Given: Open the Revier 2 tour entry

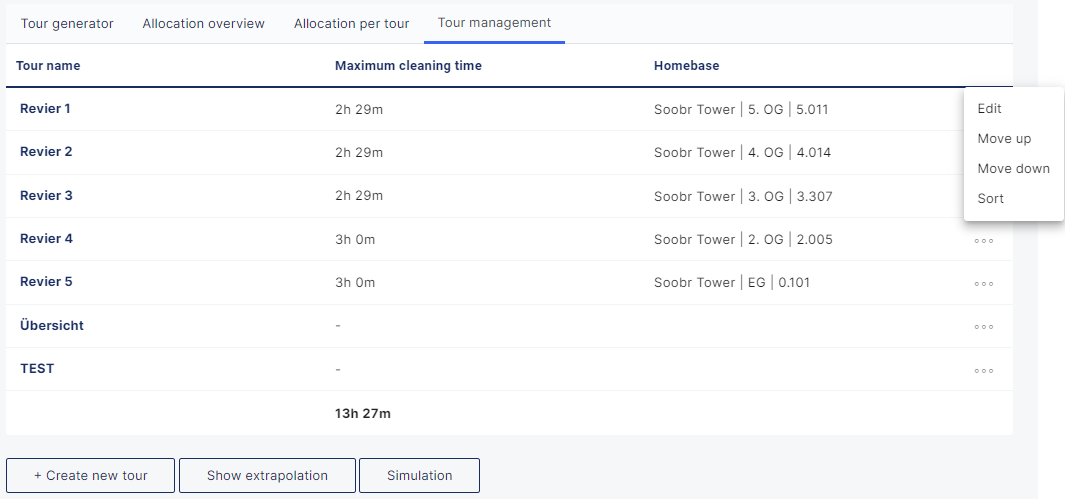Looking at the screenshot, I should pos(46,152).
